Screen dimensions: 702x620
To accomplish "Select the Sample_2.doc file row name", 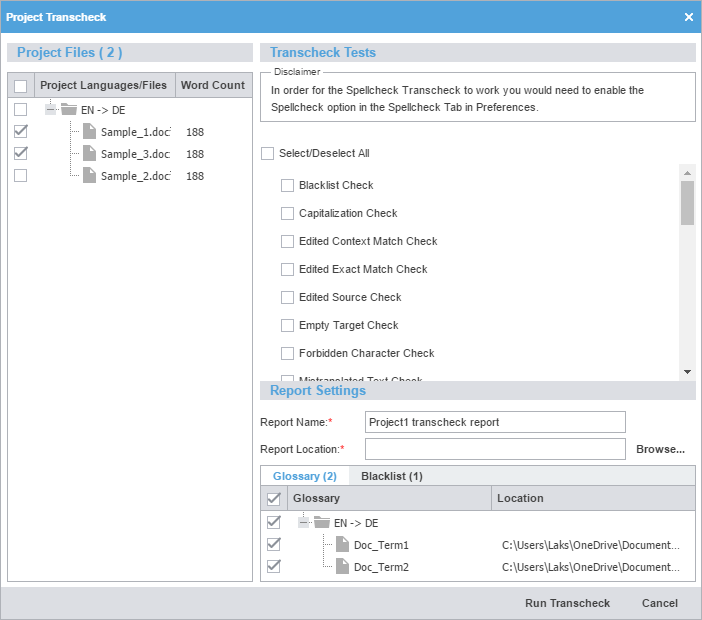I will tap(136, 176).
